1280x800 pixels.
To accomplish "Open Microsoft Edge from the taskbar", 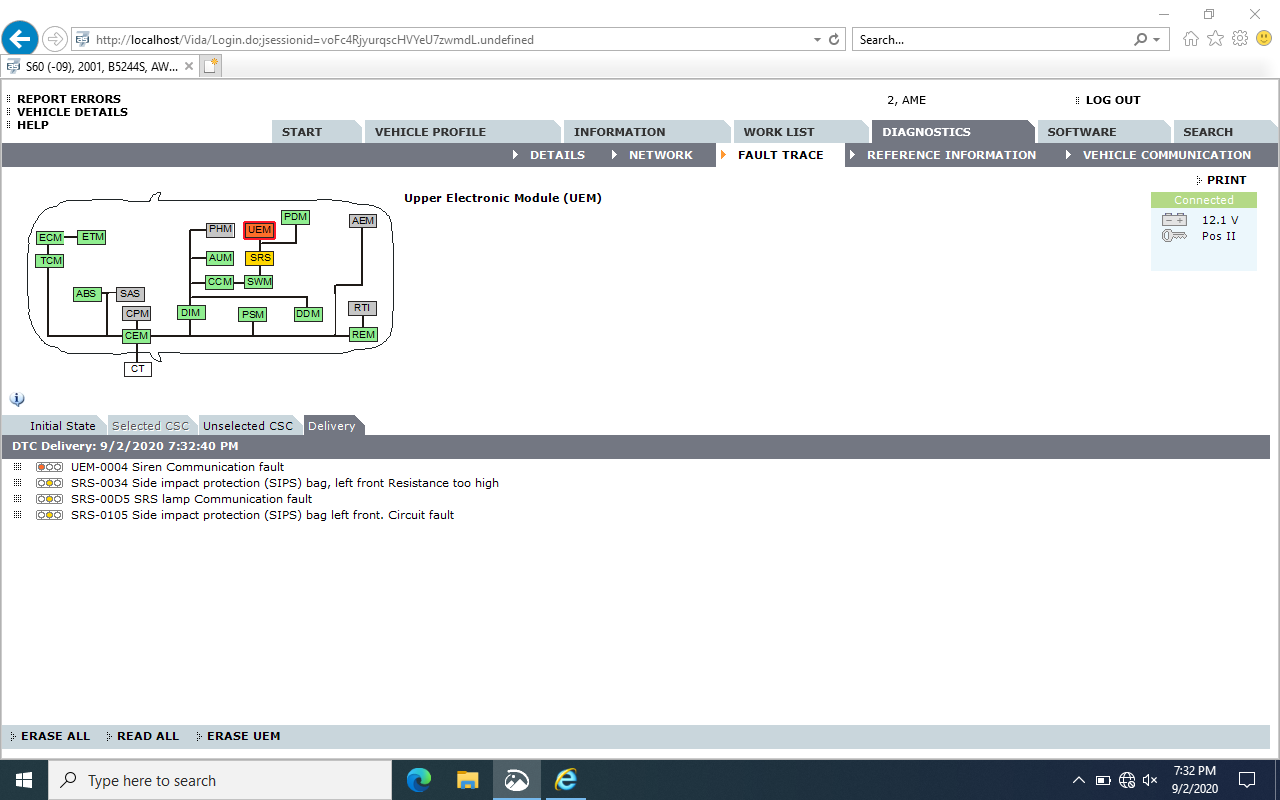I will coord(419,780).
